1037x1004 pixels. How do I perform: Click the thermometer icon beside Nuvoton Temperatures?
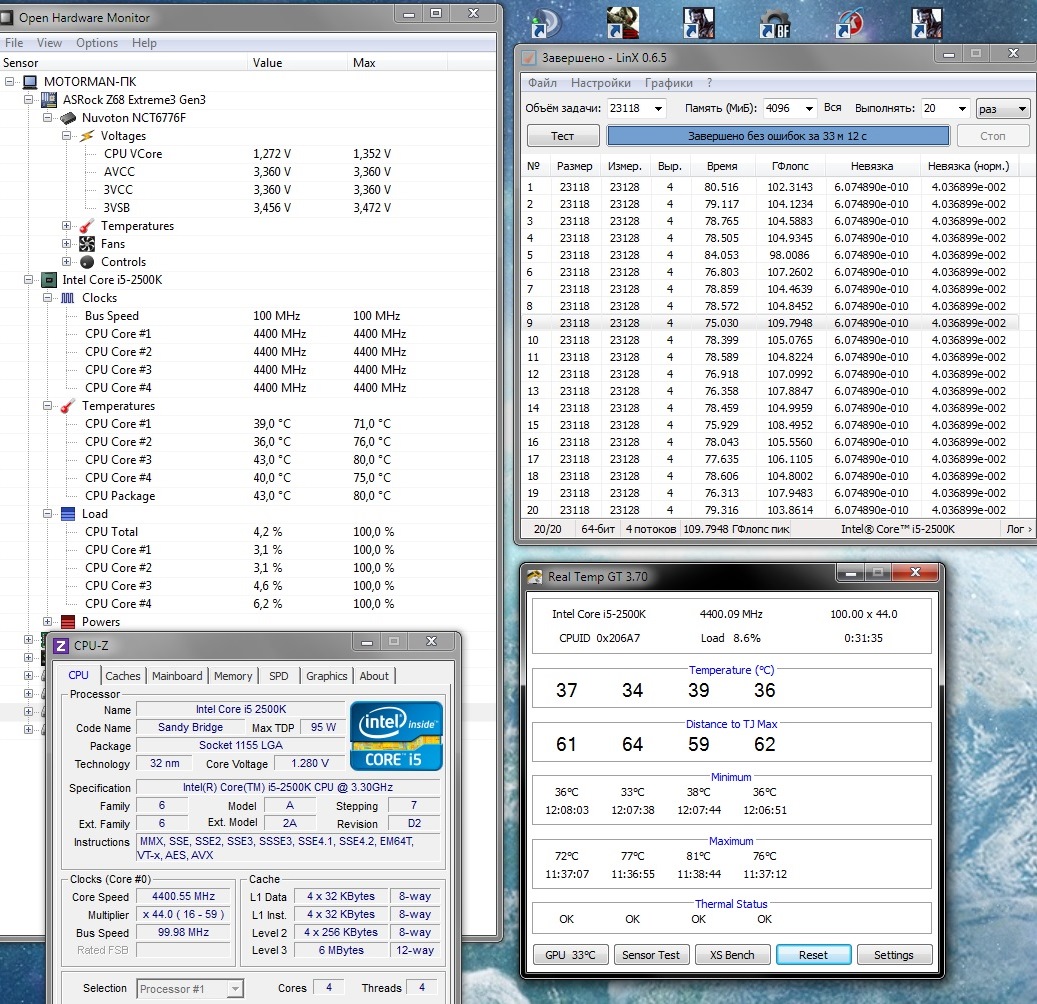(87, 226)
